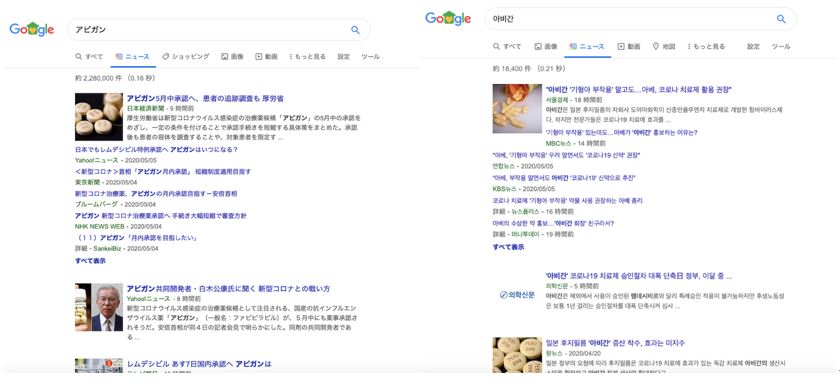The width and height of the screenshot is (840, 386).
Task: Click すべて表示 under the 아비간 results
Action: pos(508,247)
